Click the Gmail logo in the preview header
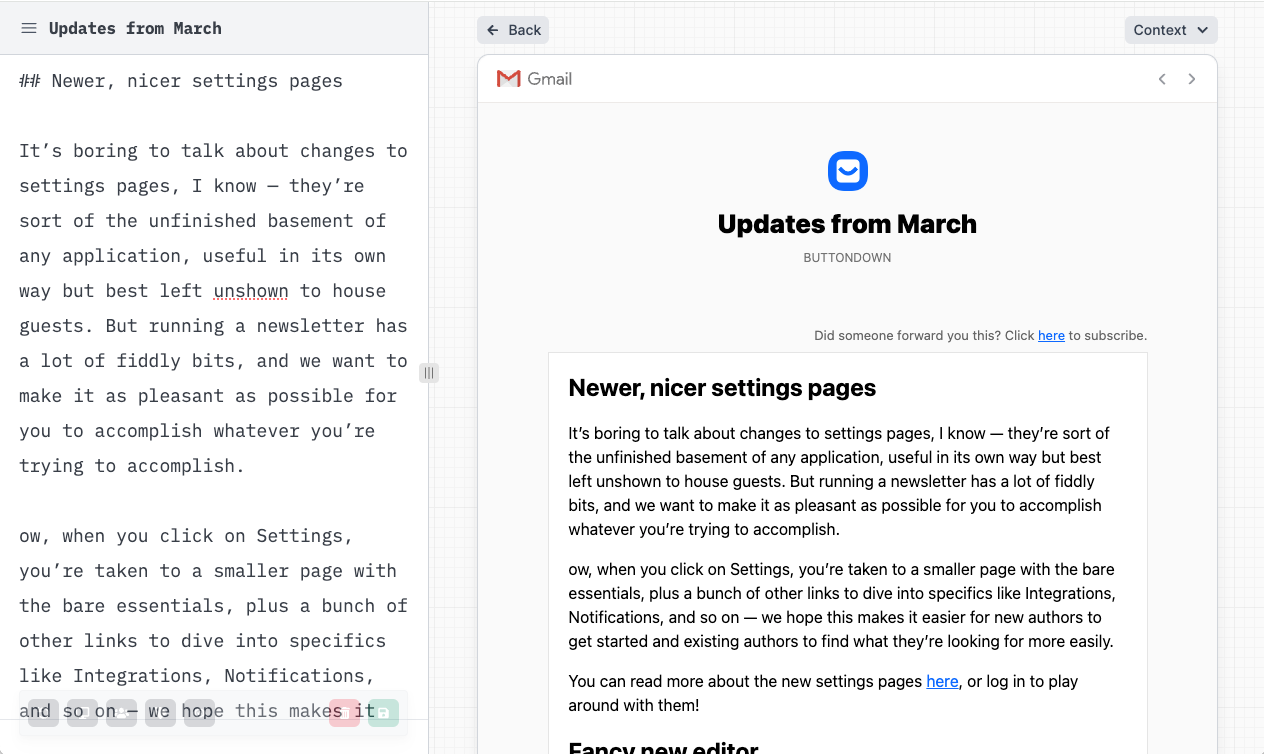 (x=510, y=78)
